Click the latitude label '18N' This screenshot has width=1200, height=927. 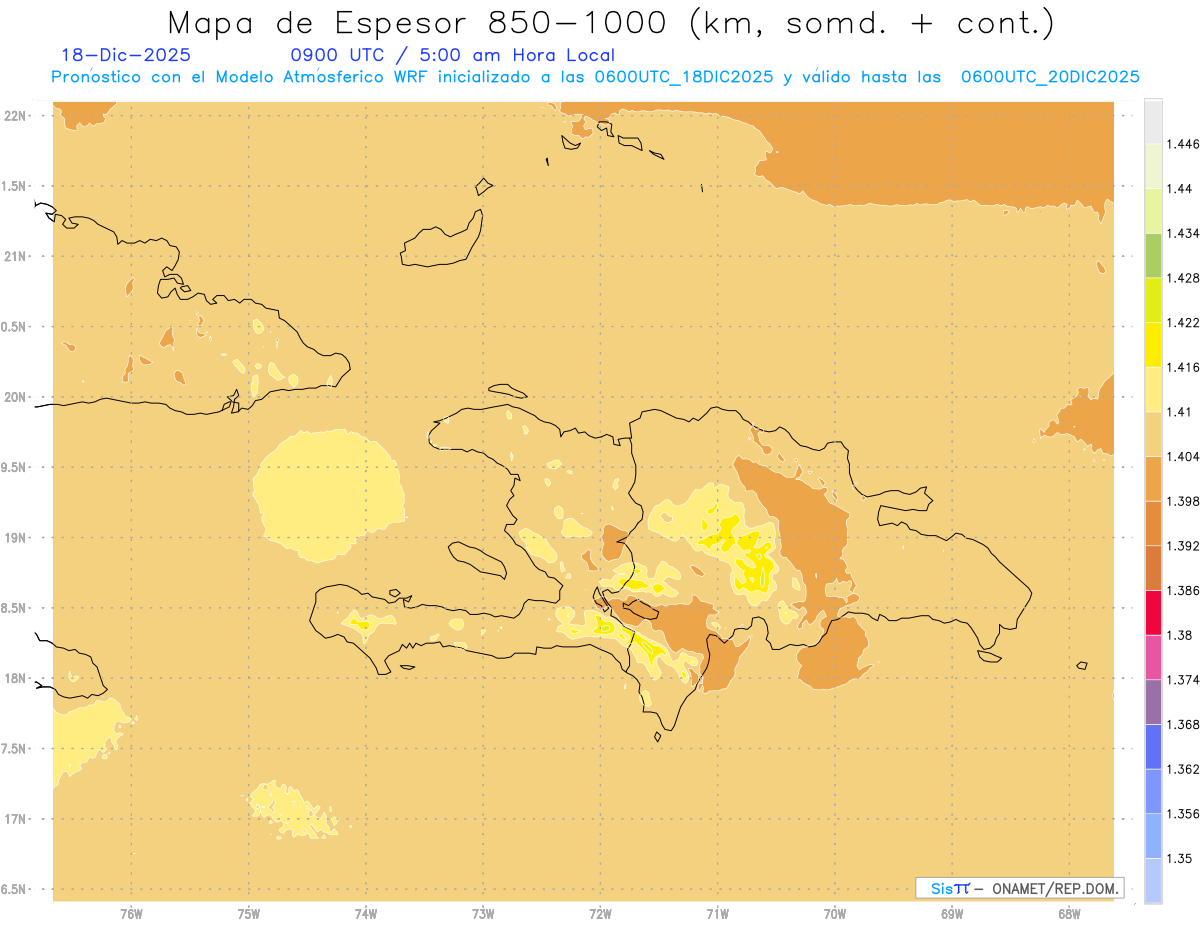15,678
